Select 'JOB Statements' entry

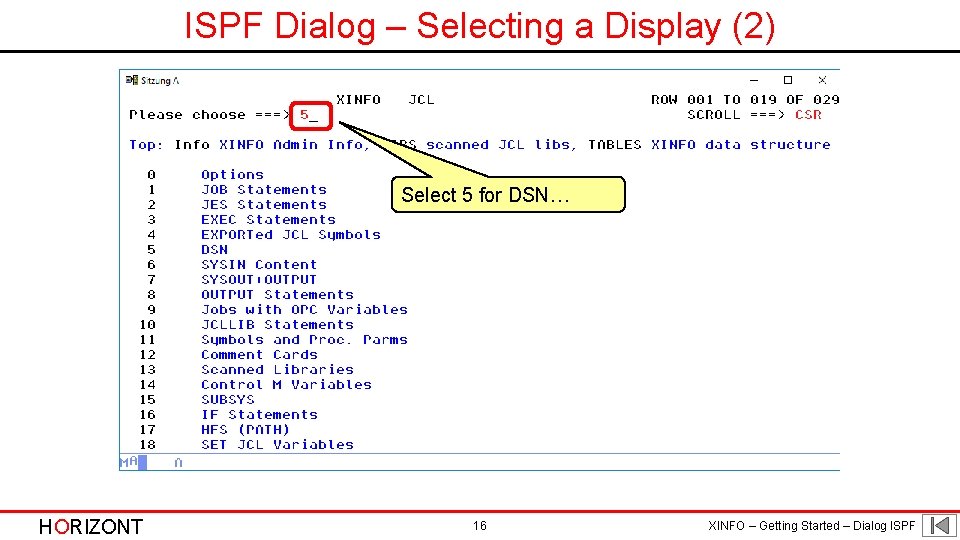click(x=264, y=190)
